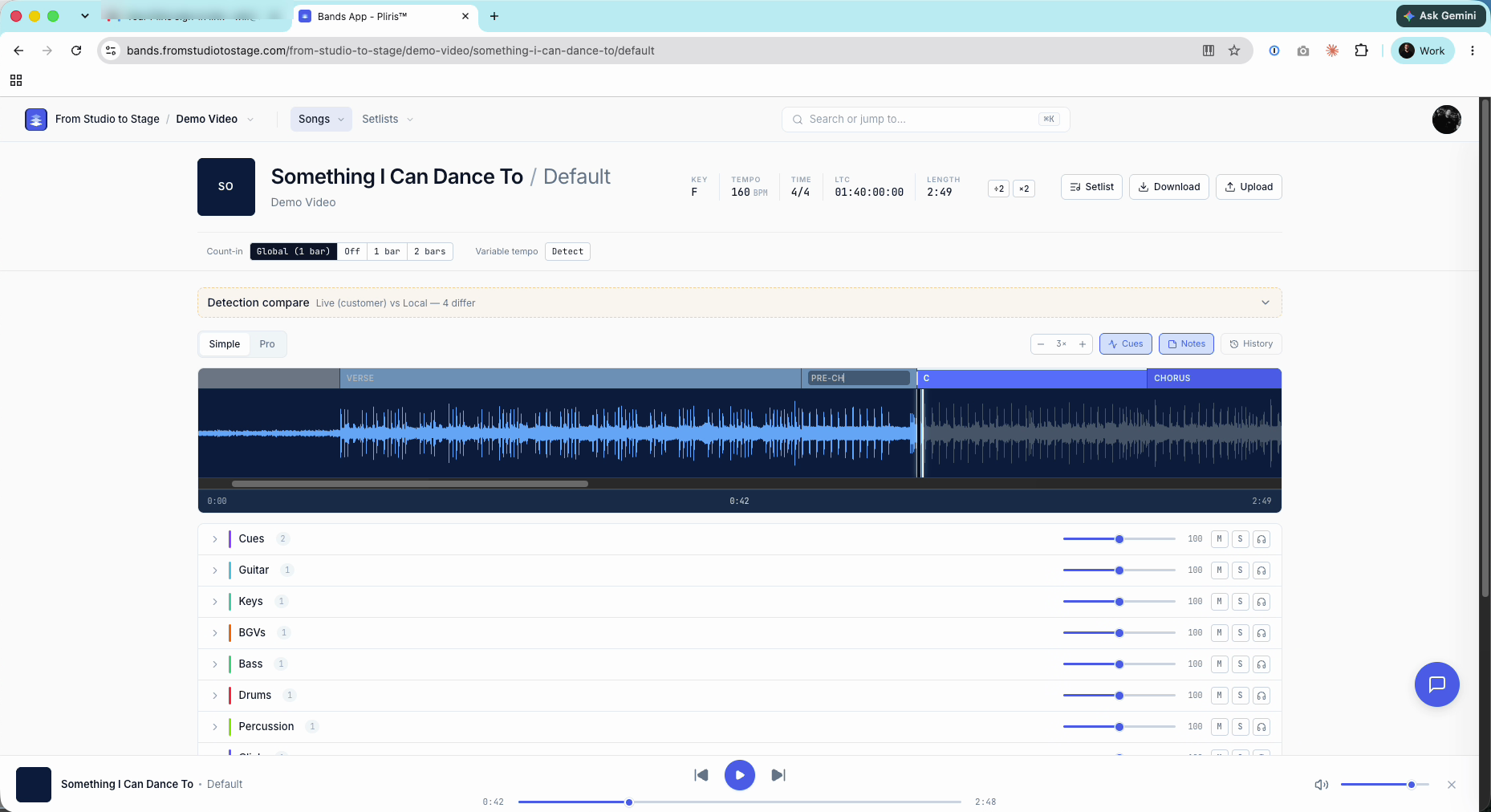Viewport: 1491px width, 812px height.
Task: Click the camera extension icon
Action: click(1303, 51)
